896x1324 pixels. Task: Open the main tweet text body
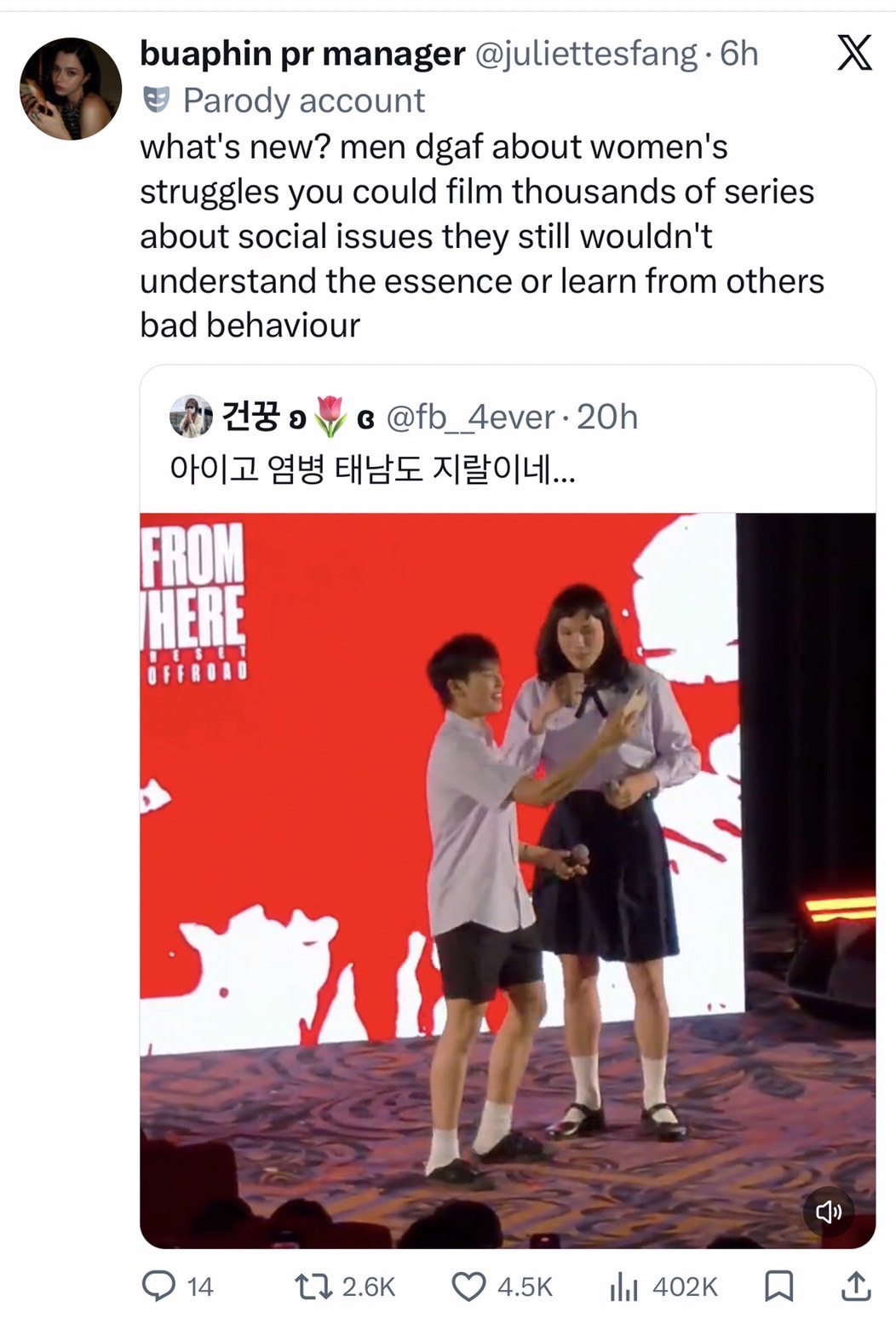coord(482,236)
